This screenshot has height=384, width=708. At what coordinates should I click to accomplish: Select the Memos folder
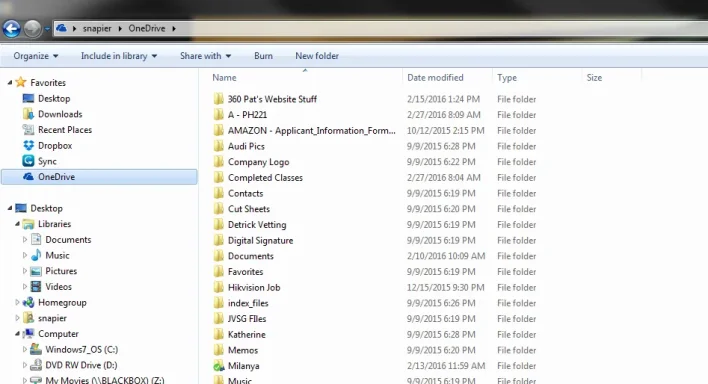pyautogui.click(x=243, y=350)
